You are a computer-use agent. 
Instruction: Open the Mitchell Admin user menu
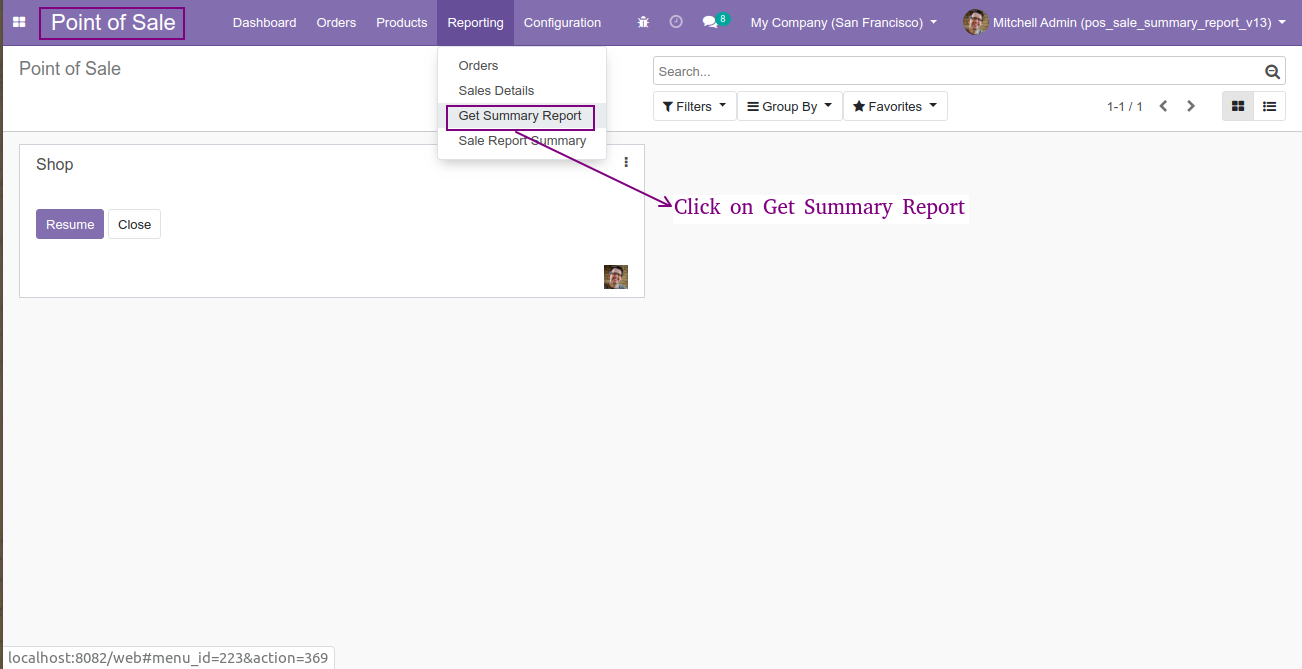[1124, 22]
